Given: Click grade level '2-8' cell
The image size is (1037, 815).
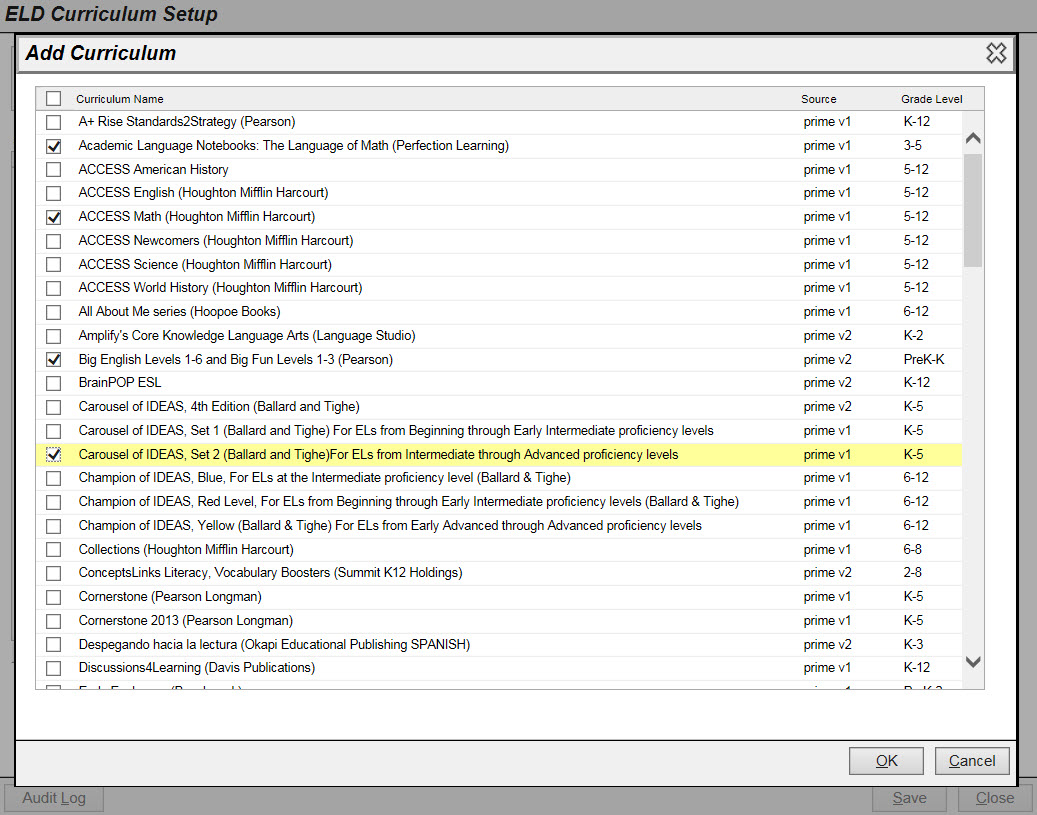Looking at the screenshot, I should tap(913, 572).
